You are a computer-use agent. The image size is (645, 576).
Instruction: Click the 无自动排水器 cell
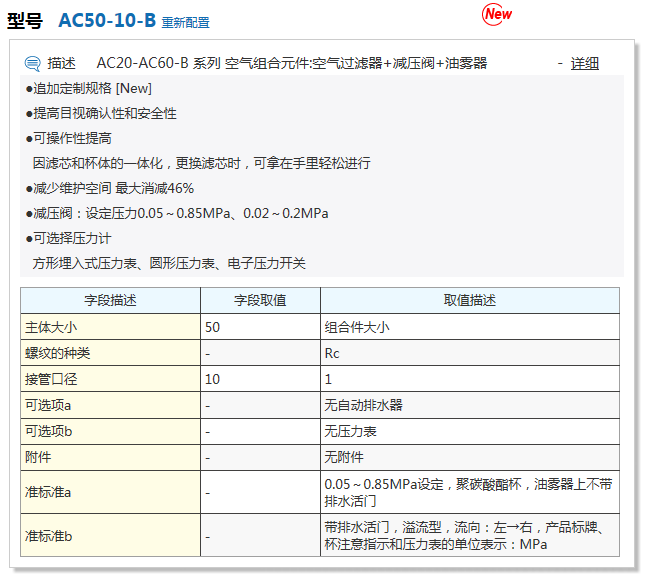[x=470, y=405]
